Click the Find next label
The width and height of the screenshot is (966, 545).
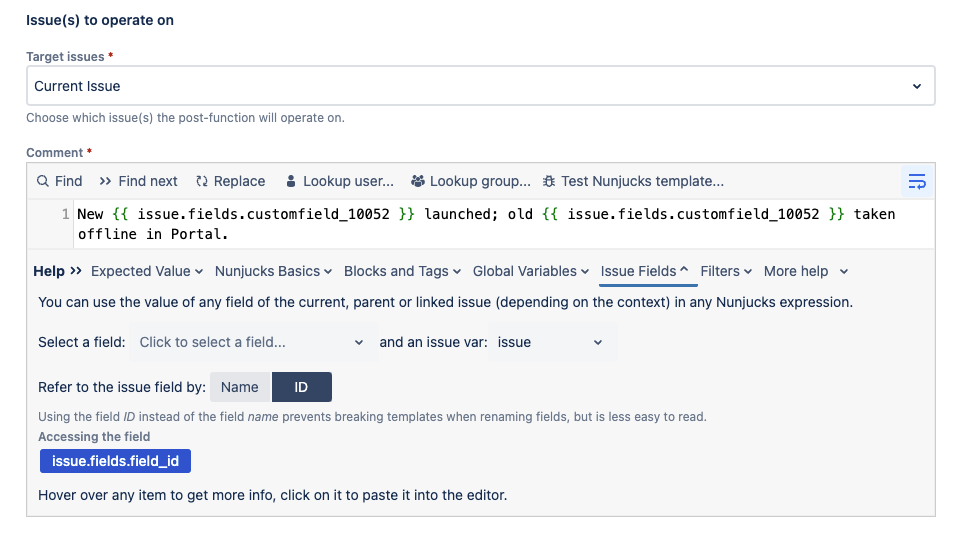click(x=148, y=181)
